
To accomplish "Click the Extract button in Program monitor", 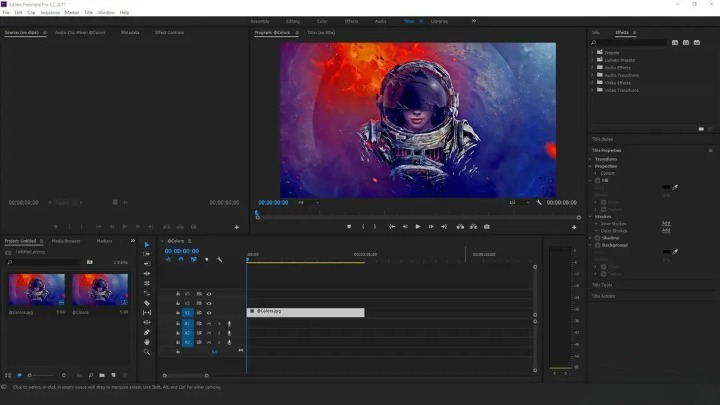I will pyautogui.click(x=473, y=227).
